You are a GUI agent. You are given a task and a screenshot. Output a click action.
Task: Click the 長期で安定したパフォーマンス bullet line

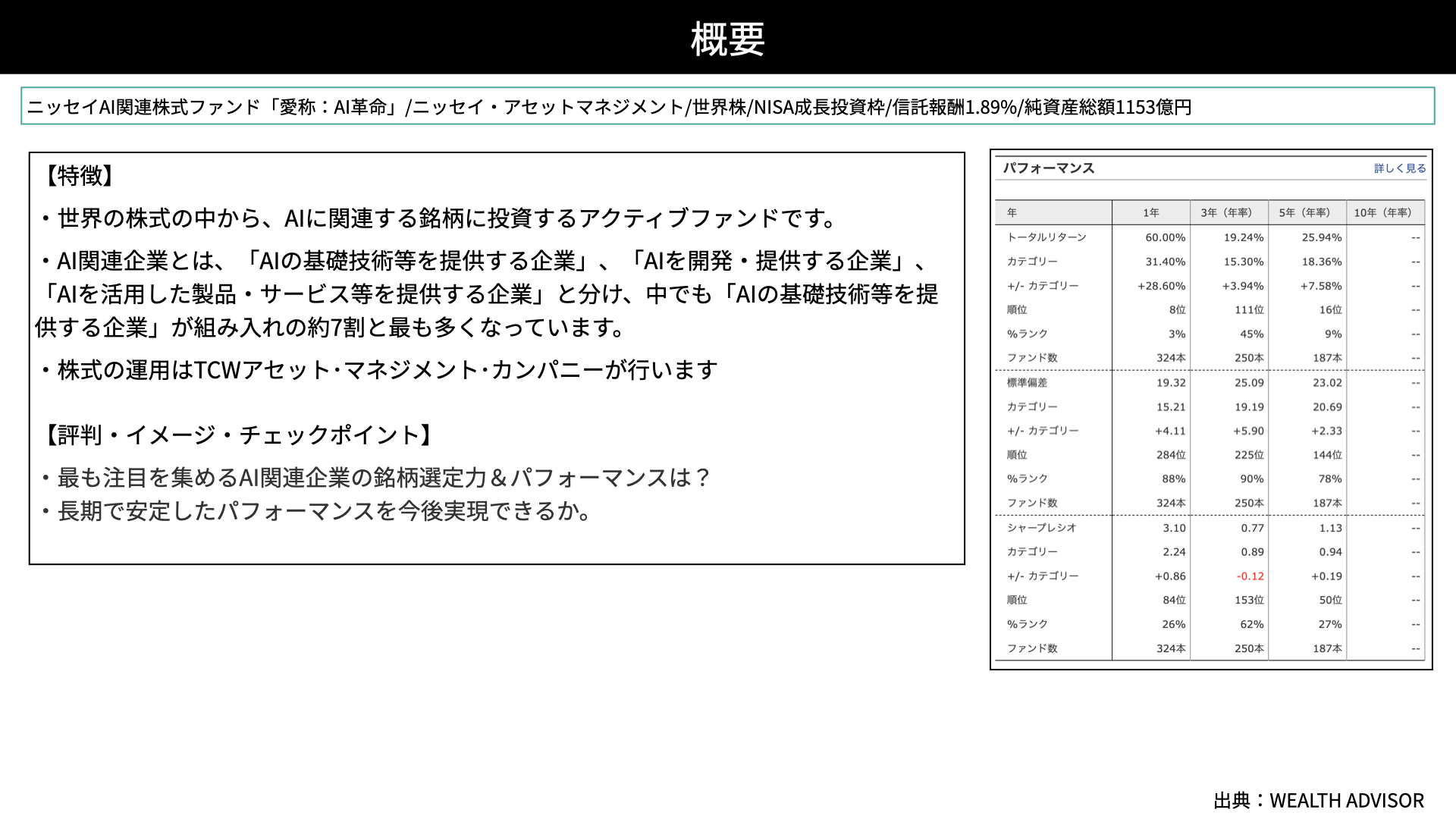315,511
